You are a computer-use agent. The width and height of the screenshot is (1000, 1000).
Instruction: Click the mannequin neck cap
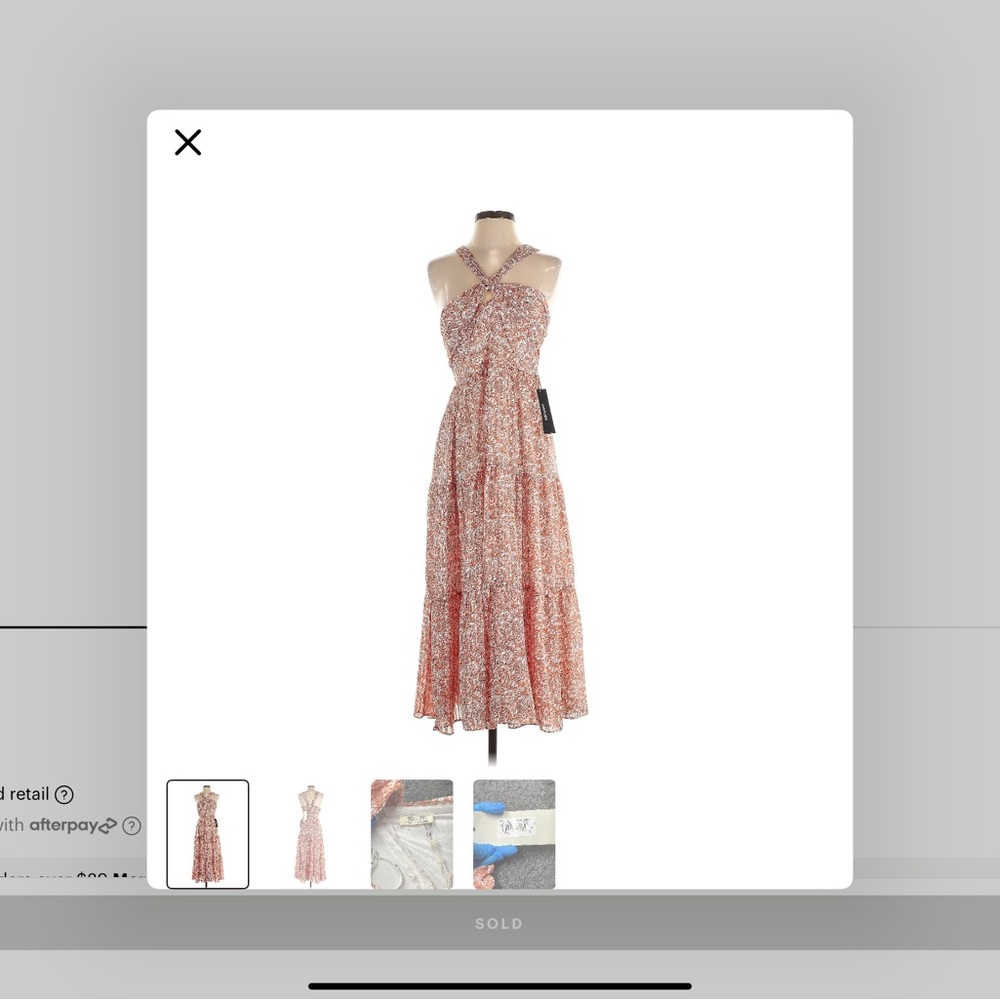494,215
